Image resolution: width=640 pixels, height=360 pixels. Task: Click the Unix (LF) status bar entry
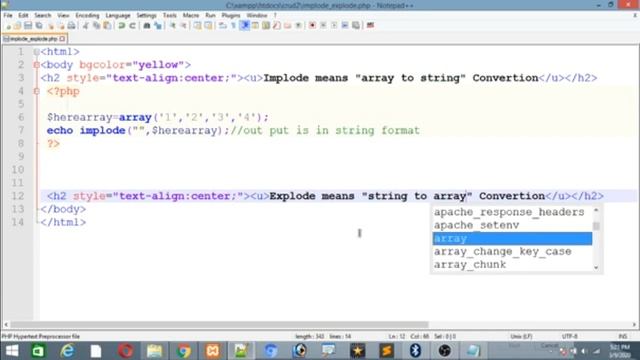pos(521,336)
